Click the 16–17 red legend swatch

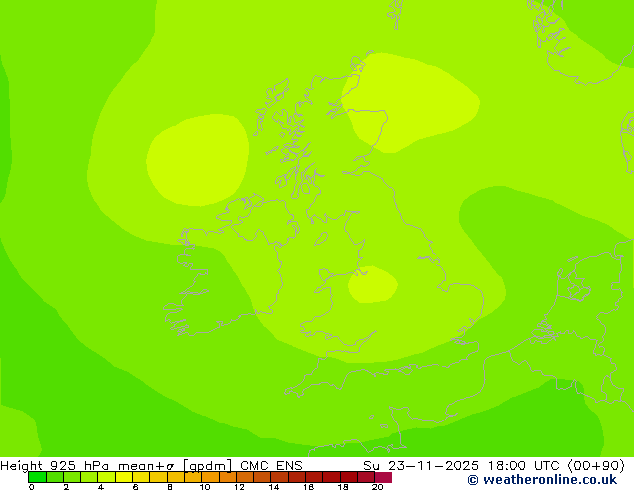point(314,477)
